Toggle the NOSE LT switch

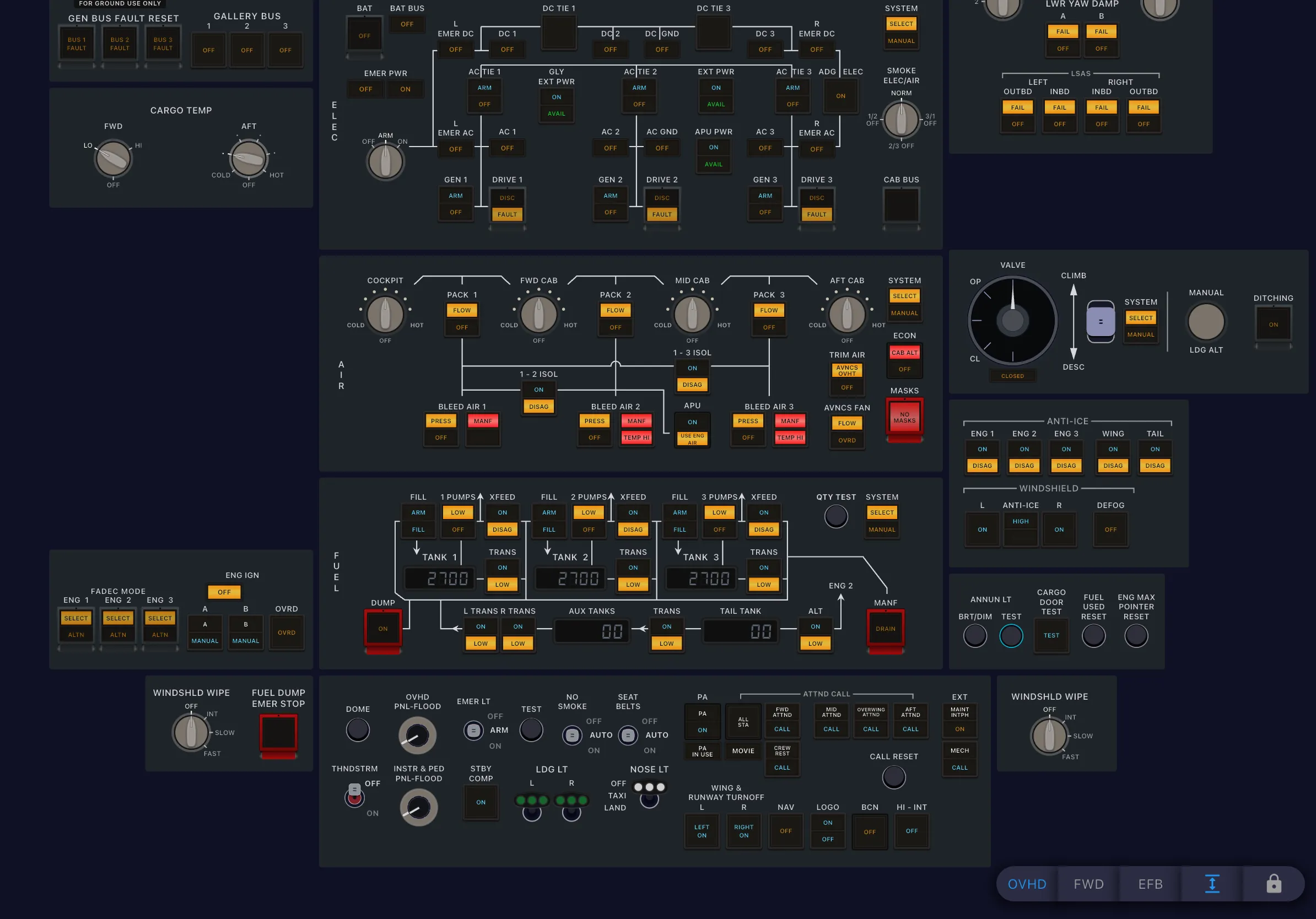pos(649,794)
